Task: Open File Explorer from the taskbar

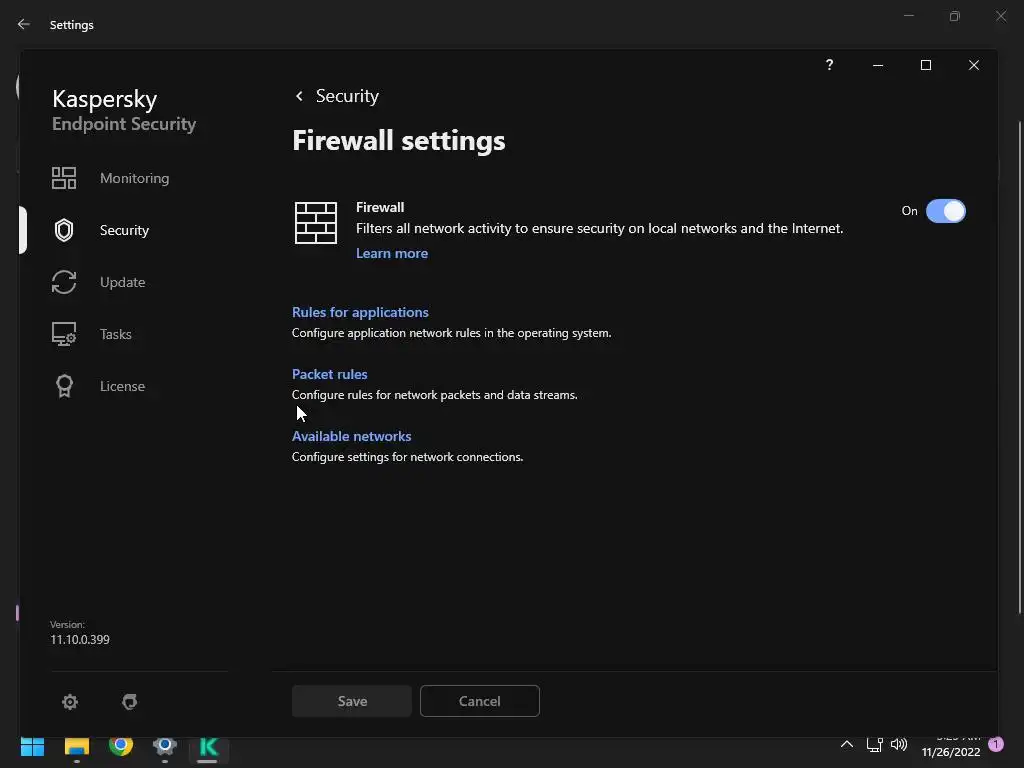Action: pyautogui.click(x=76, y=746)
